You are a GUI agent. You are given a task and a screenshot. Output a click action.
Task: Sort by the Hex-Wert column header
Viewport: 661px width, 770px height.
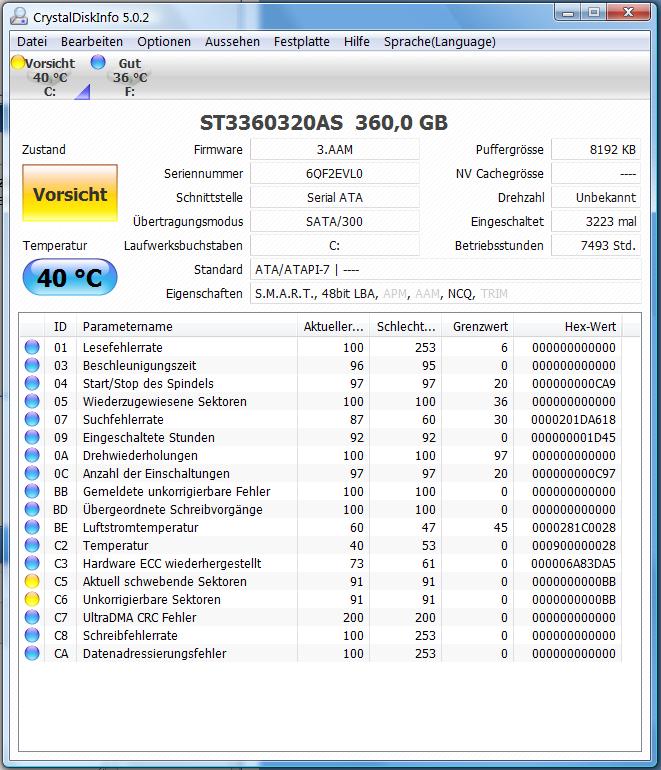pos(568,327)
